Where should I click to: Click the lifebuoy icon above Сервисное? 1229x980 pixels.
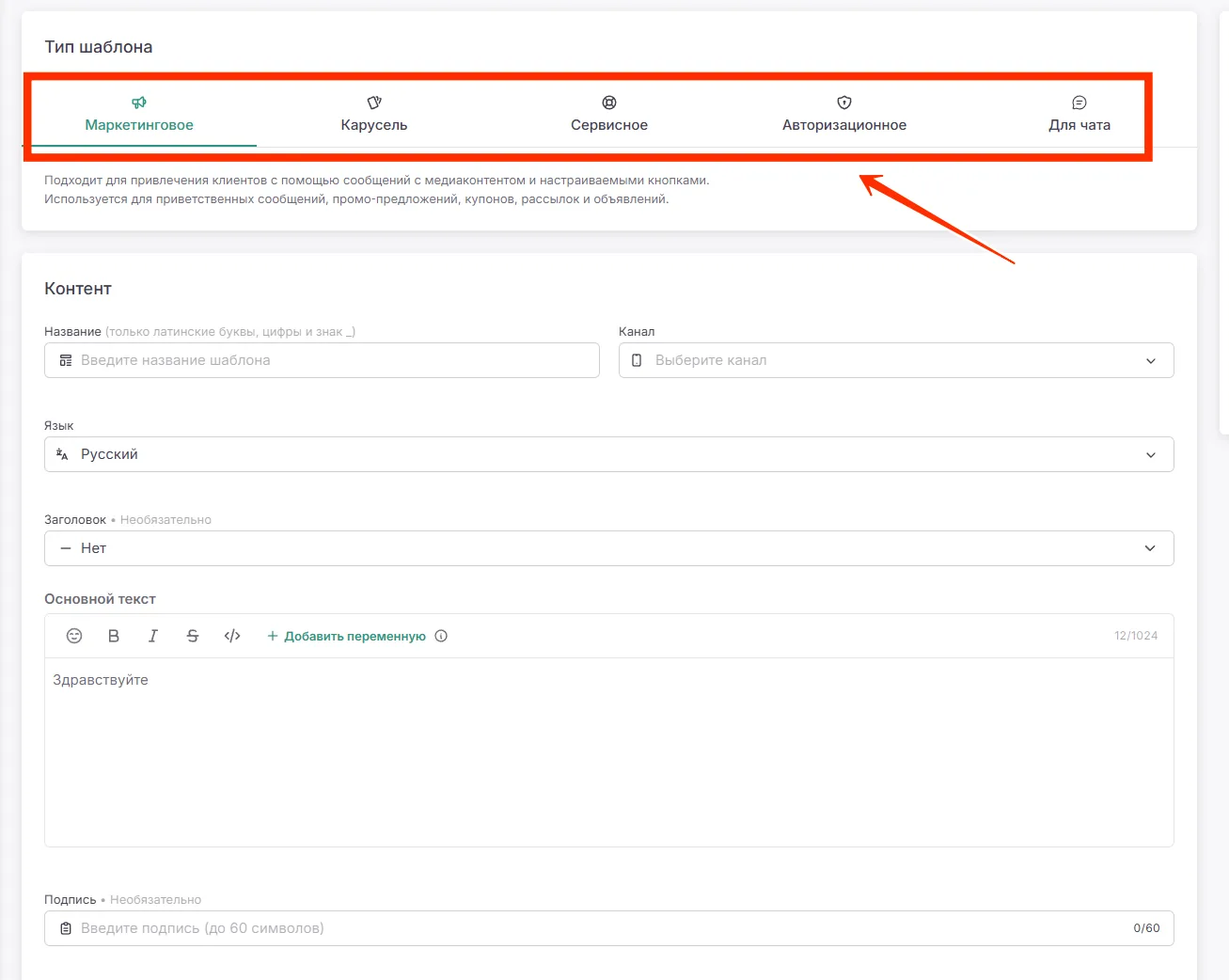pos(609,103)
